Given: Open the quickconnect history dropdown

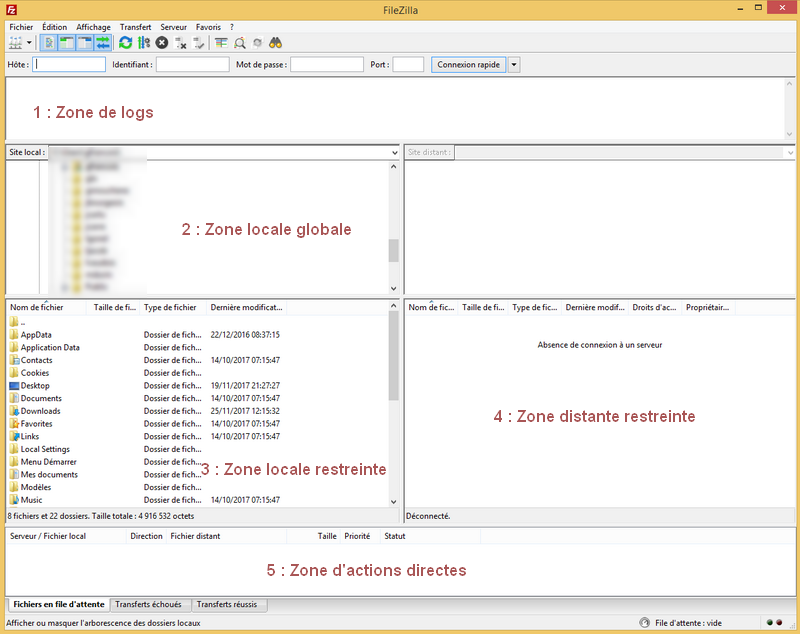Looking at the screenshot, I should pyautogui.click(x=513, y=63).
